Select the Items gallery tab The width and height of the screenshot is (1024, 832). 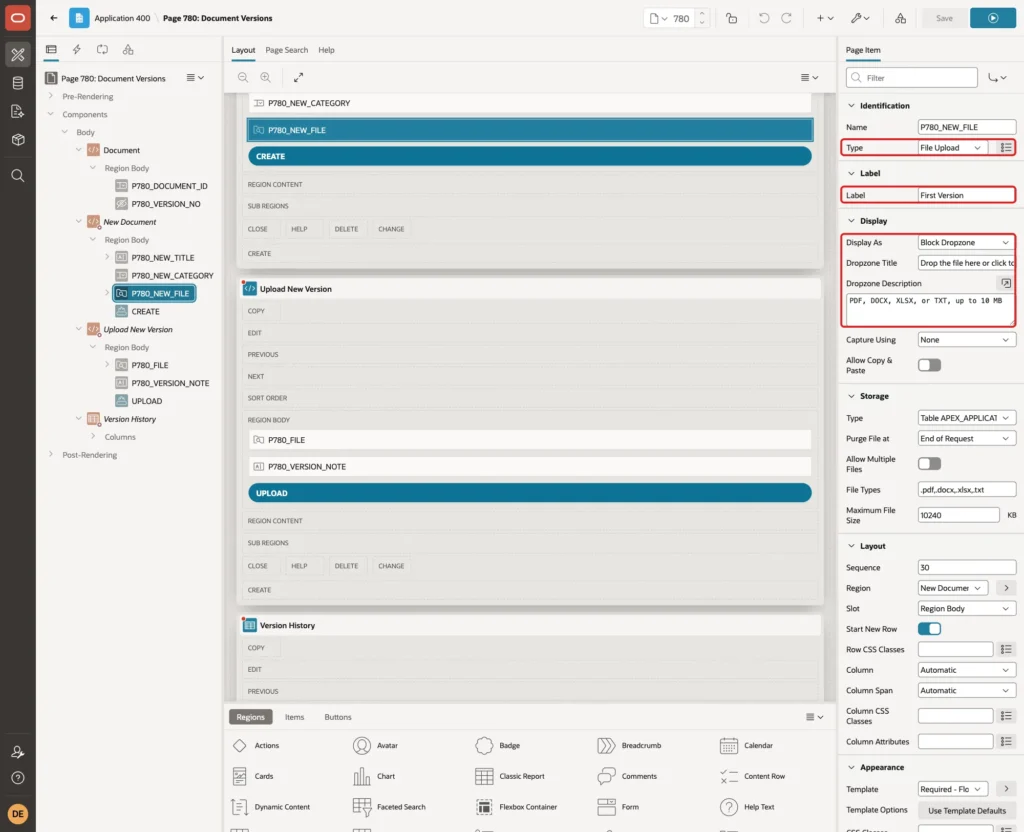pyautogui.click(x=295, y=717)
